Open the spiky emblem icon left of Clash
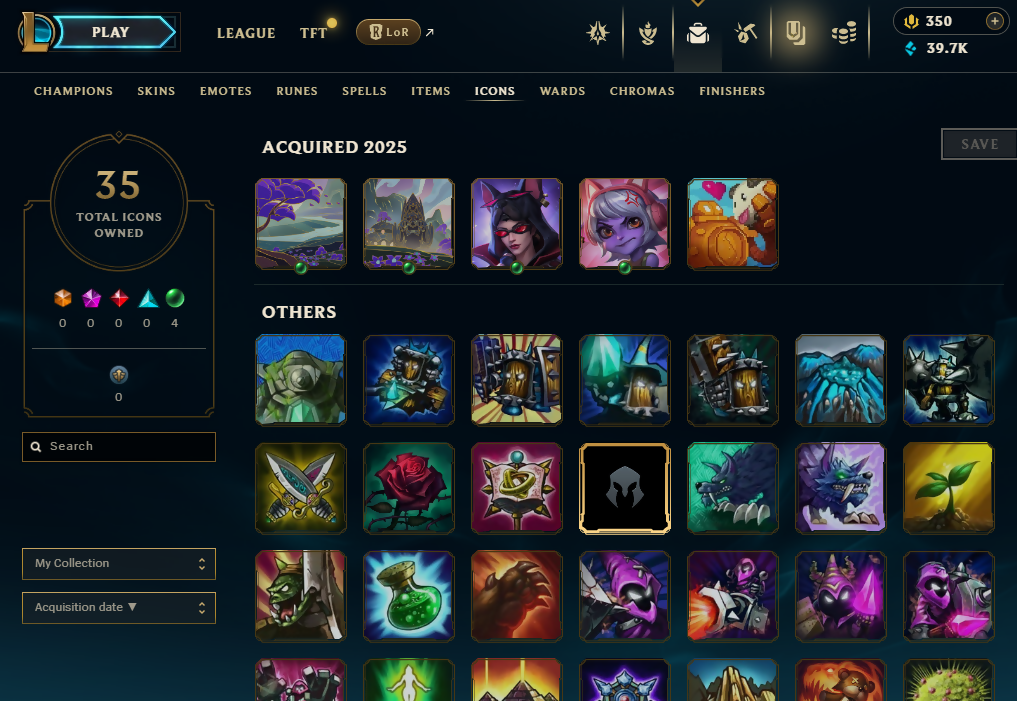 click(597, 32)
